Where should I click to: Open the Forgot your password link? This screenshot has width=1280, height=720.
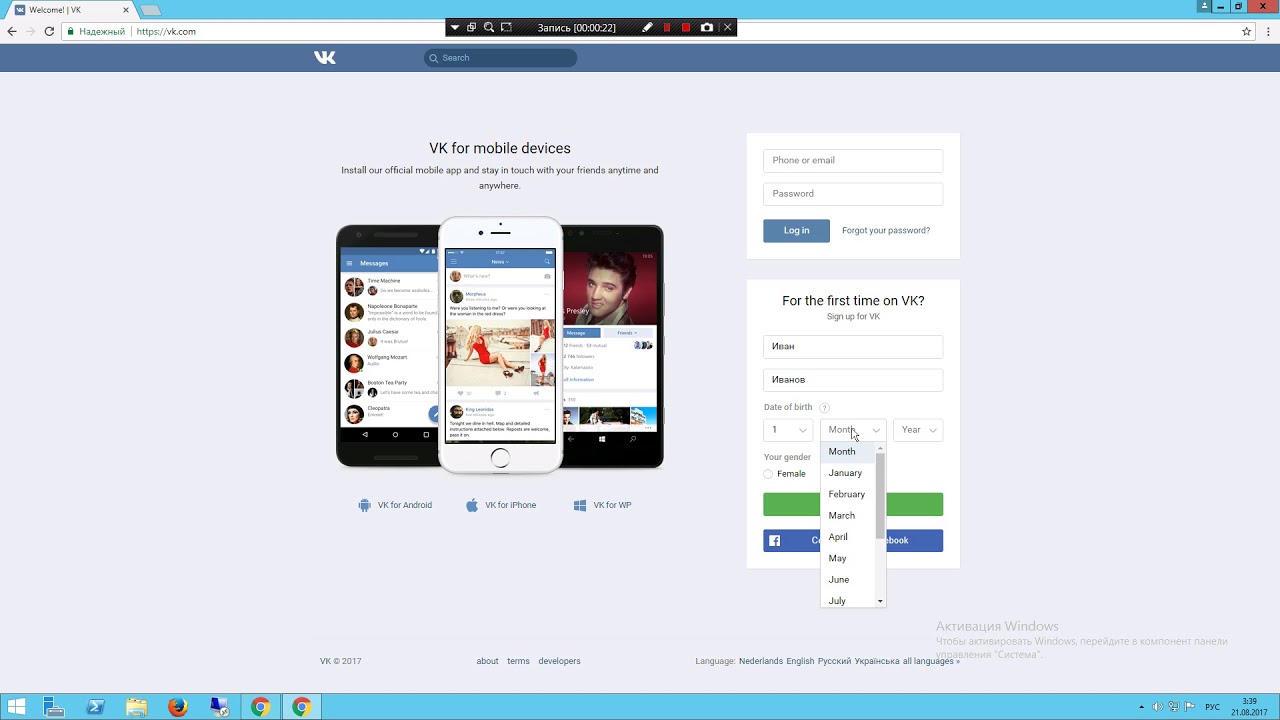(886, 231)
